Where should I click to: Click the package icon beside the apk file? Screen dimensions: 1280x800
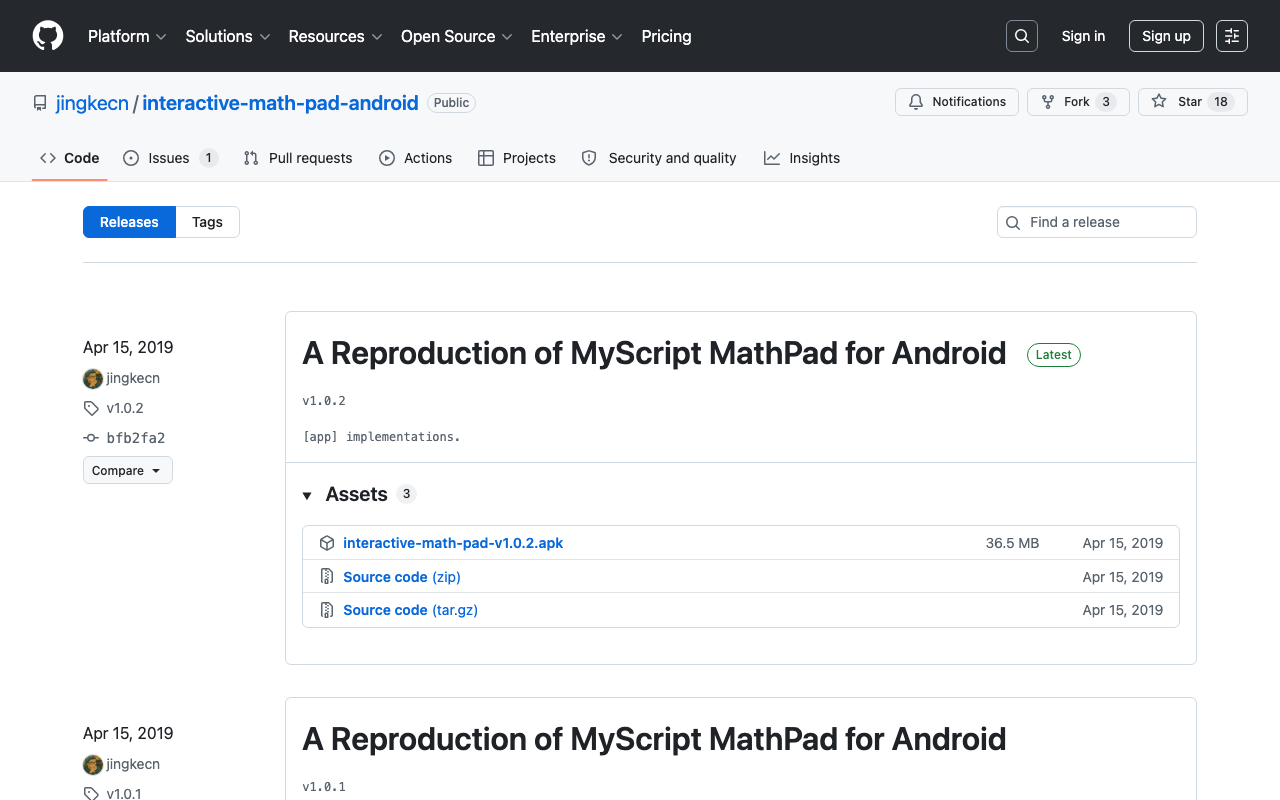pos(327,543)
